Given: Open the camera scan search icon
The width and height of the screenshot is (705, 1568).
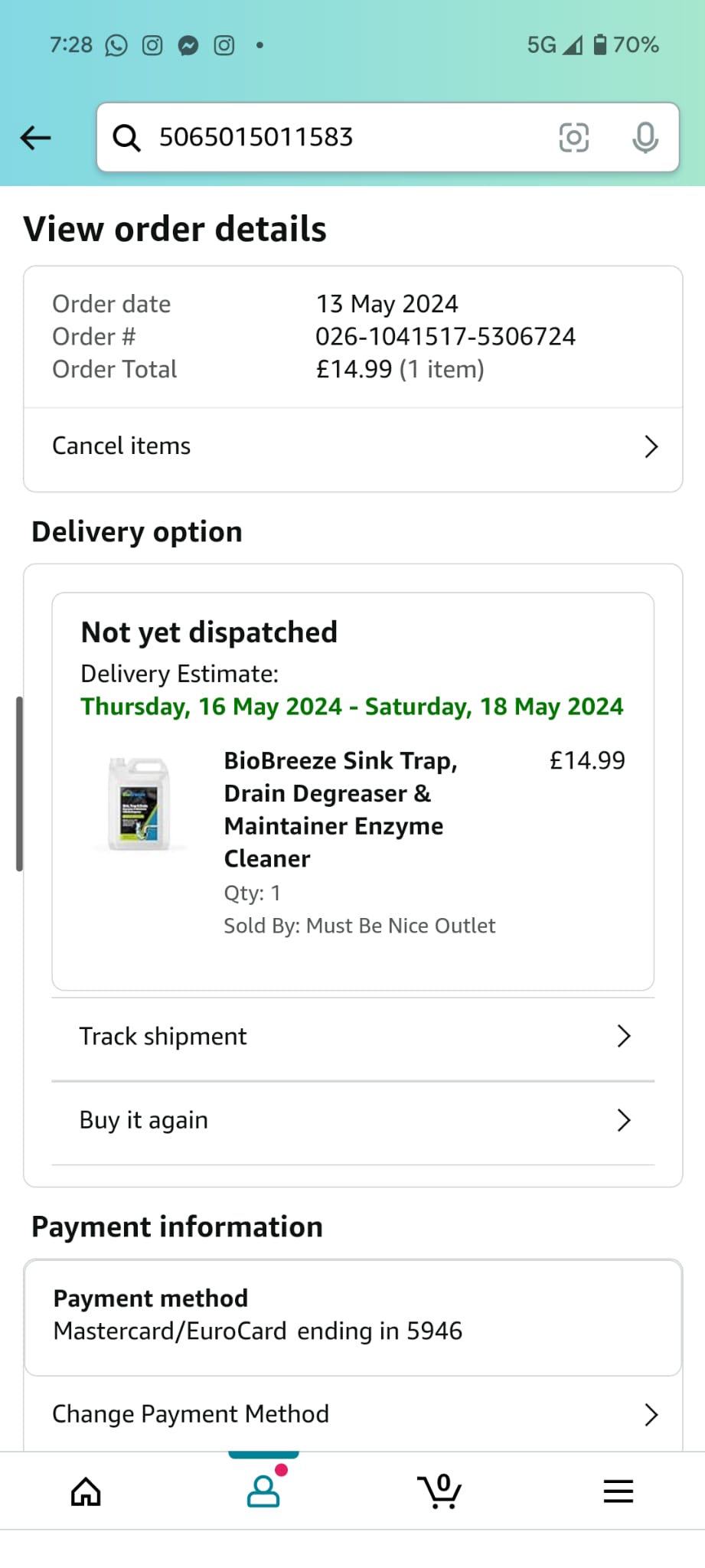Looking at the screenshot, I should pyautogui.click(x=574, y=138).
